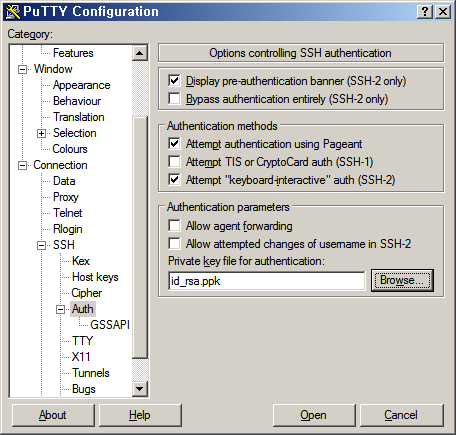Click the Help button

[x=140, y=415]
